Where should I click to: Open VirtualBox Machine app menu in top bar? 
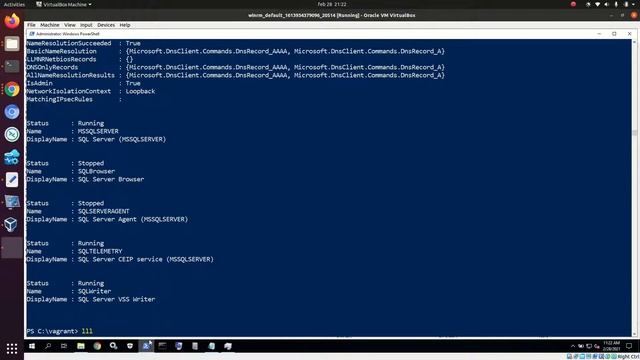click(x=64, y=4)
